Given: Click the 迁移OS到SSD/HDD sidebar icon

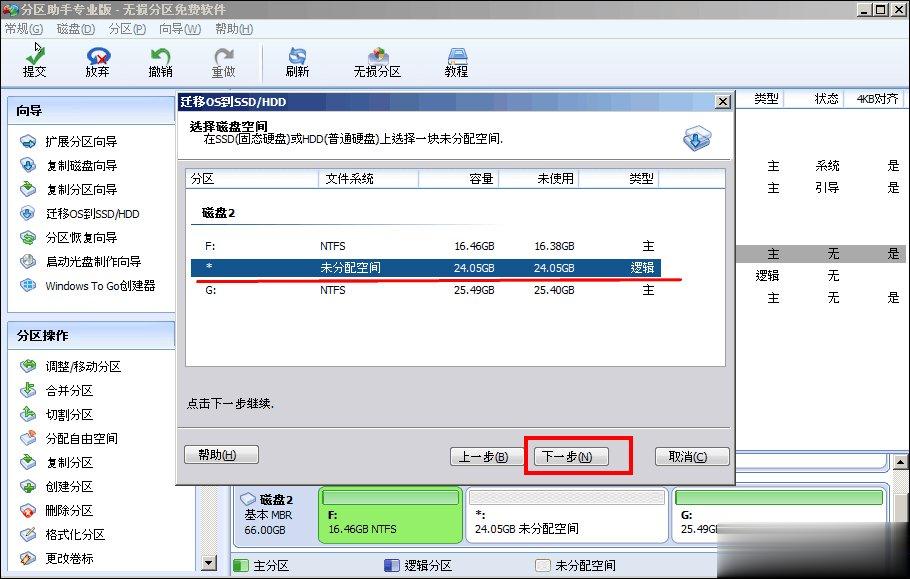Looking at the screenshot, I should pos(28,213).
